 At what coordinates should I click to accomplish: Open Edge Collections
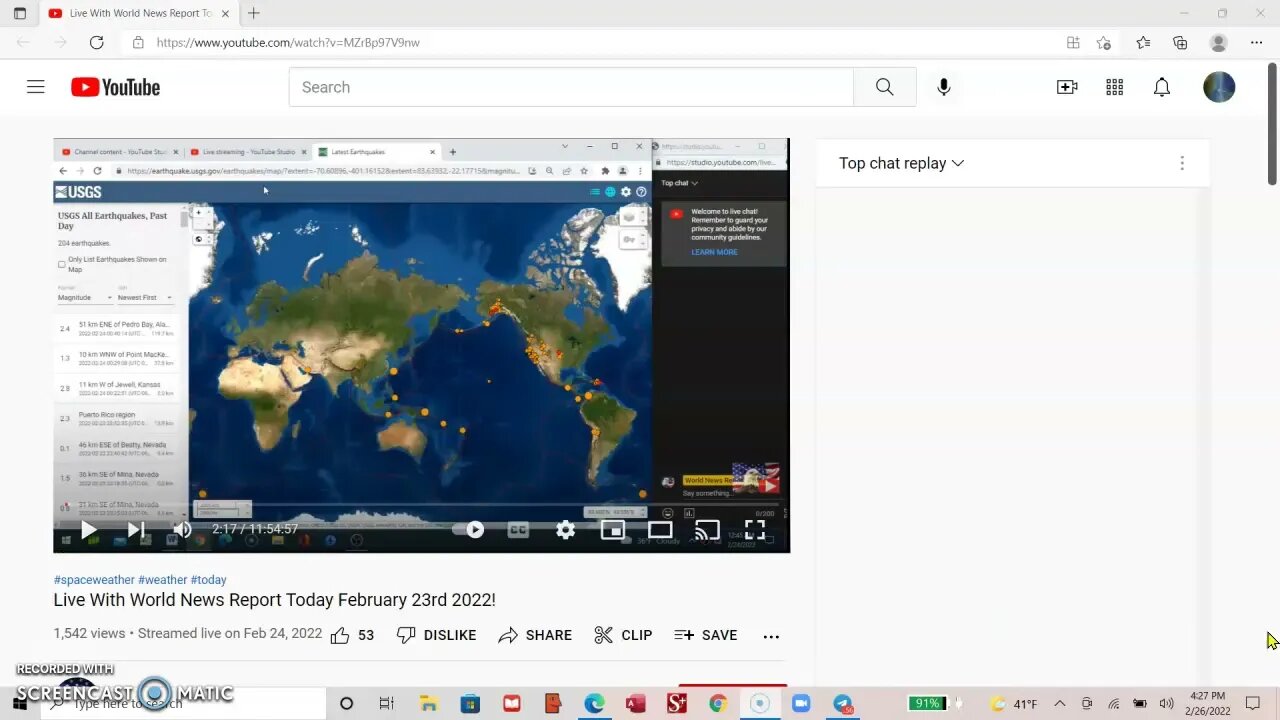coord(1180,42)
